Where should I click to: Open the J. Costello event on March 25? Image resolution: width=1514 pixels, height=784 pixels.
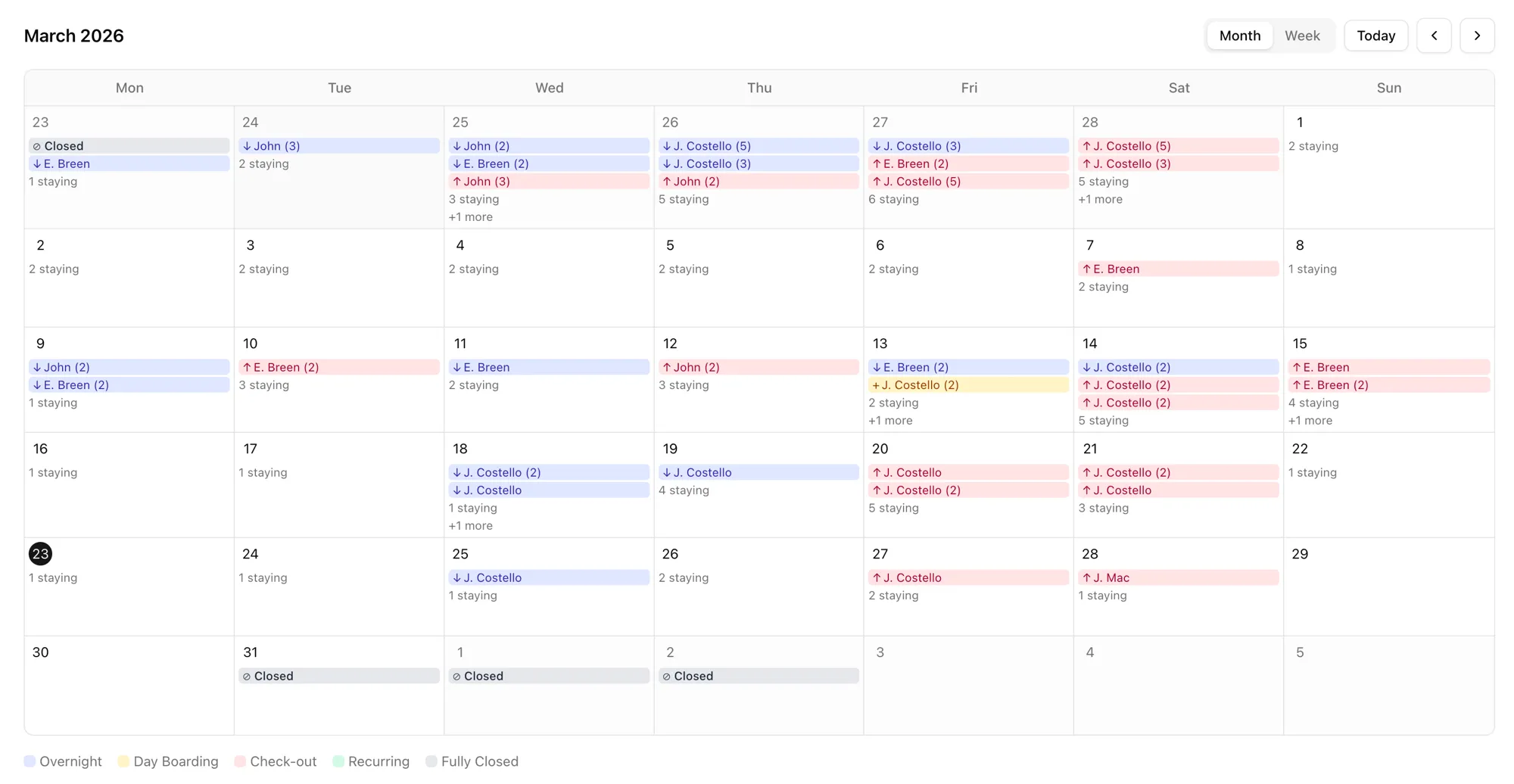[x=549, y=577]
